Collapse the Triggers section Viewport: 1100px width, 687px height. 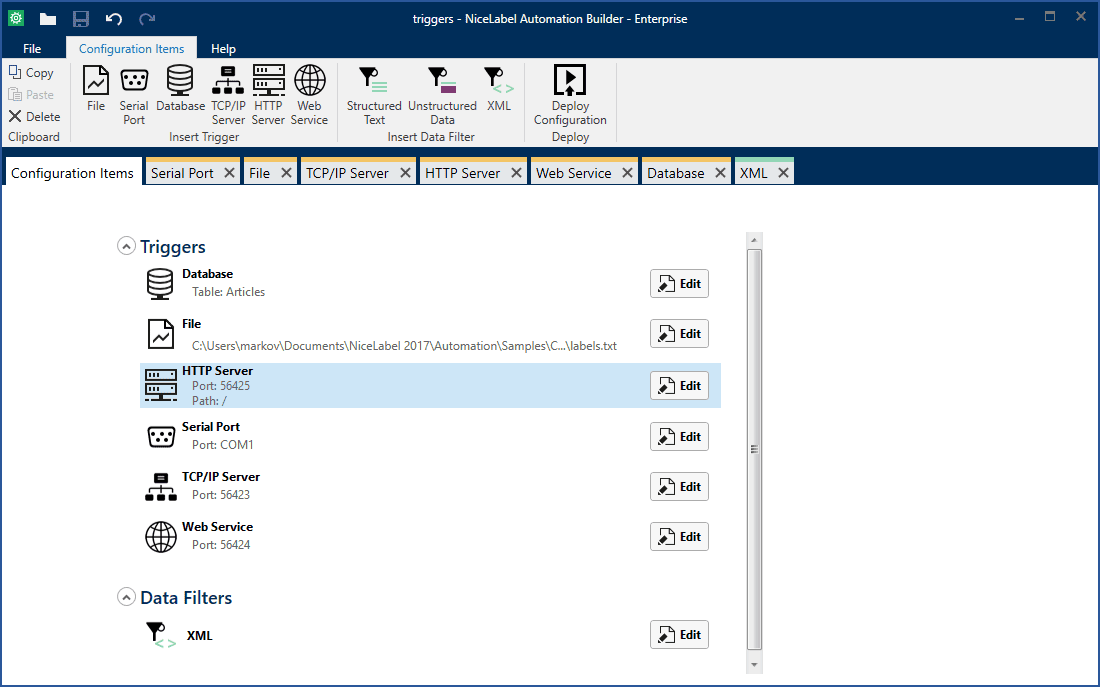[x=126, y=245]
